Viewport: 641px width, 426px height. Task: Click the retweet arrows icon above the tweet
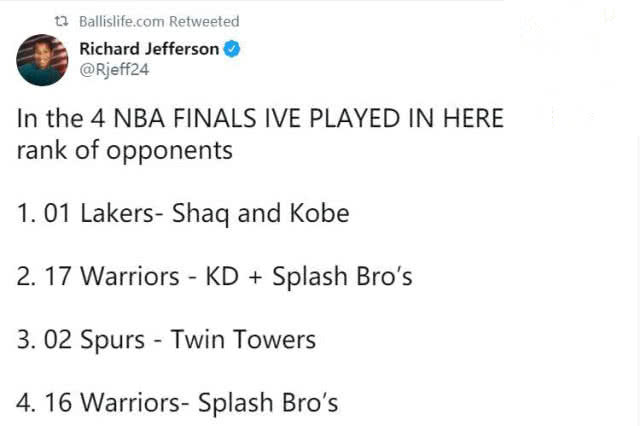[x=61, y=21]
